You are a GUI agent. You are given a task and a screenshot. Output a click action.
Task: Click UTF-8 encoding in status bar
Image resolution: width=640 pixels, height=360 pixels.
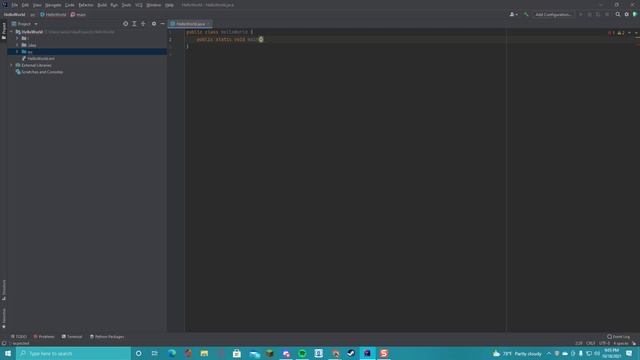point(604,343)
